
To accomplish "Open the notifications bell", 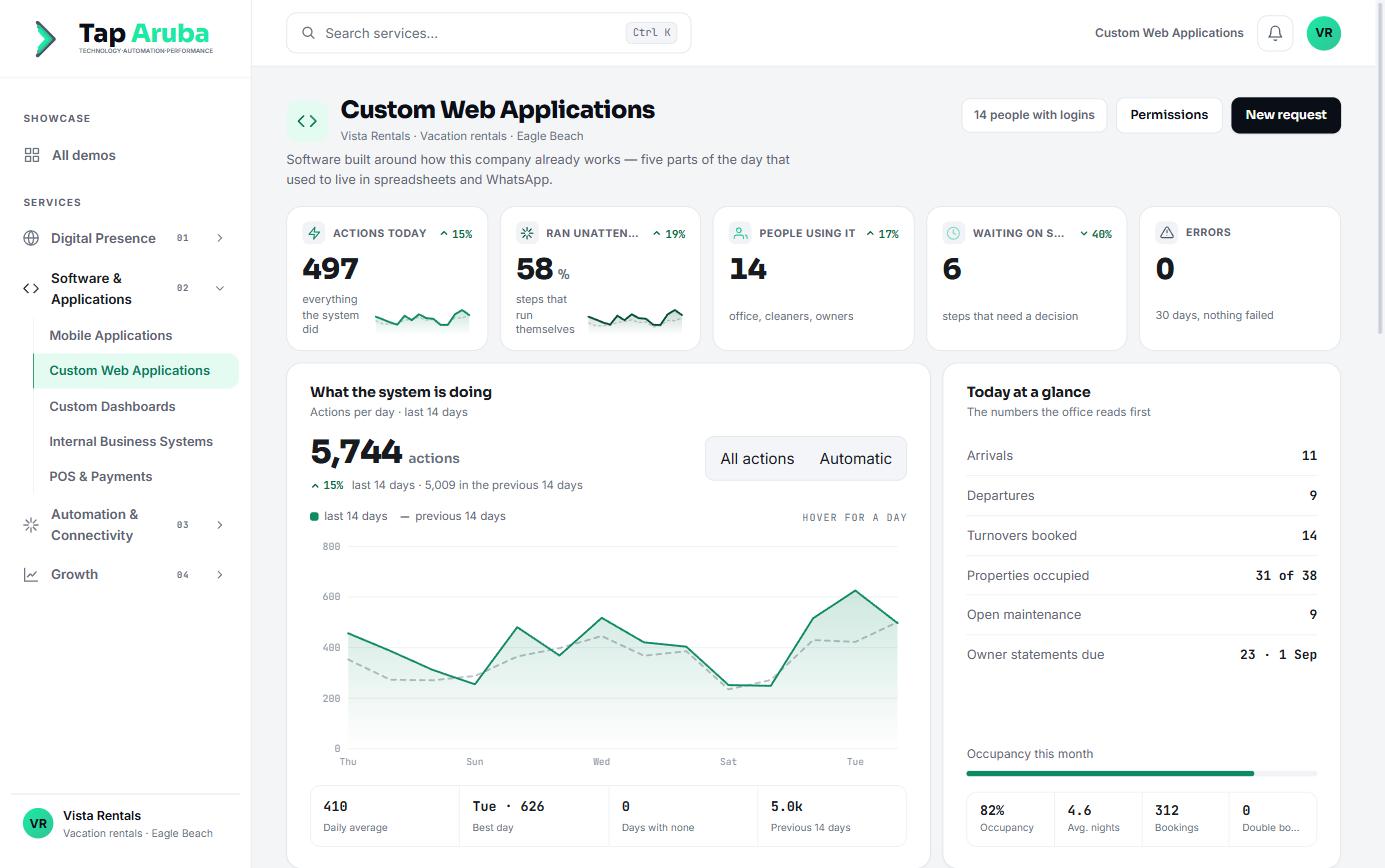I will tap(1275, 33).
